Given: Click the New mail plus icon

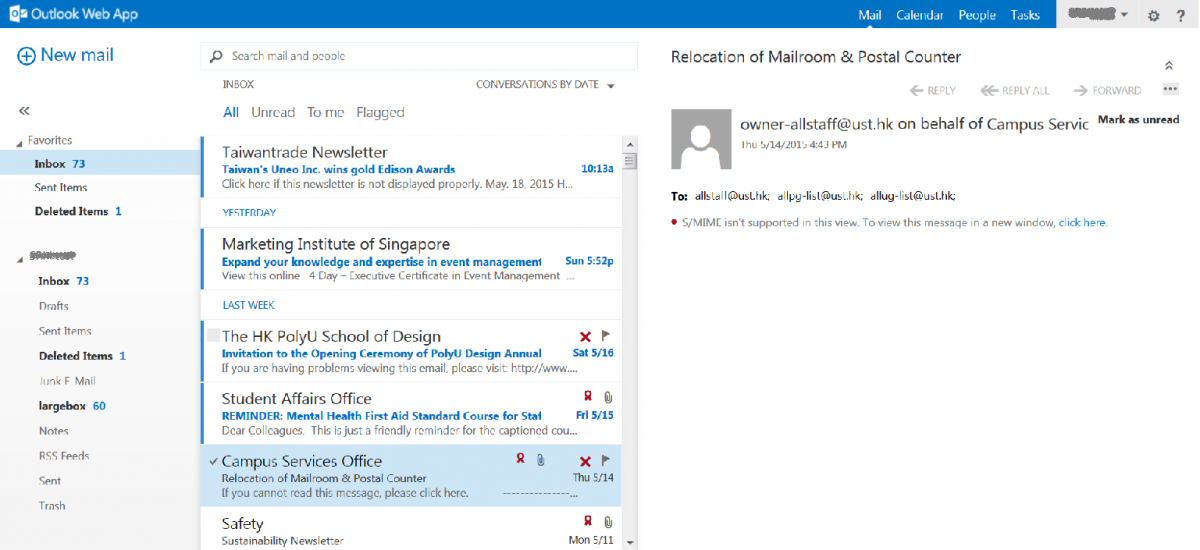Looking at the screenshot, I should pos(26,56).
